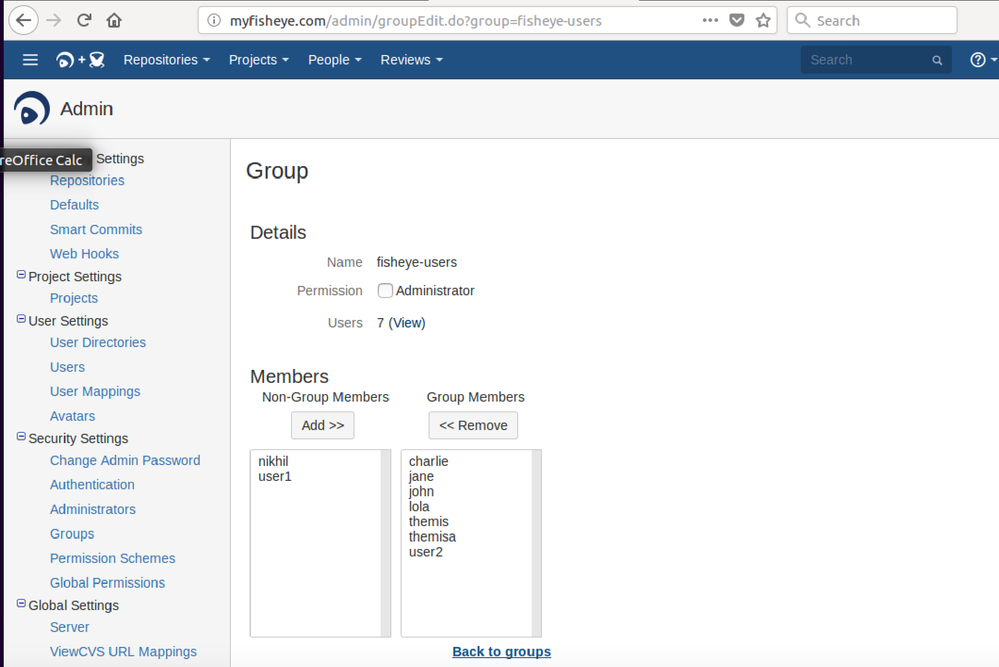Select themis in Group Members list
Screen dimensions: 999x667
coord(429,522)
